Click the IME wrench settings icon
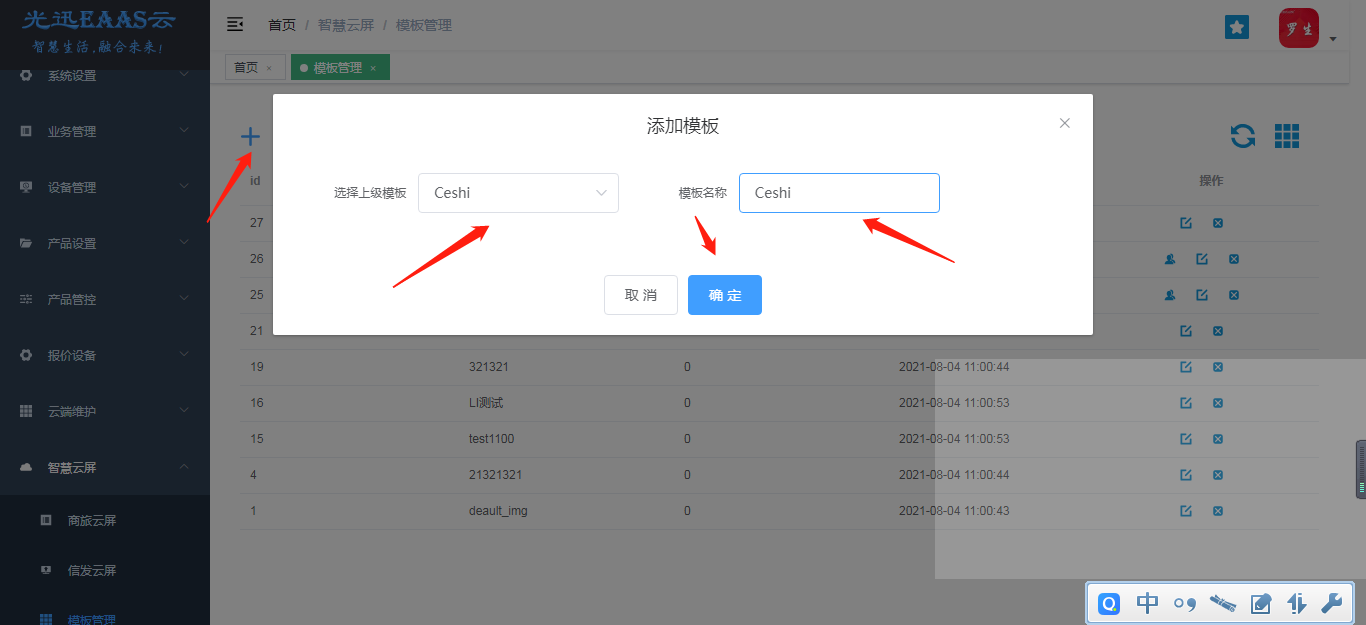 point(1331,603)
